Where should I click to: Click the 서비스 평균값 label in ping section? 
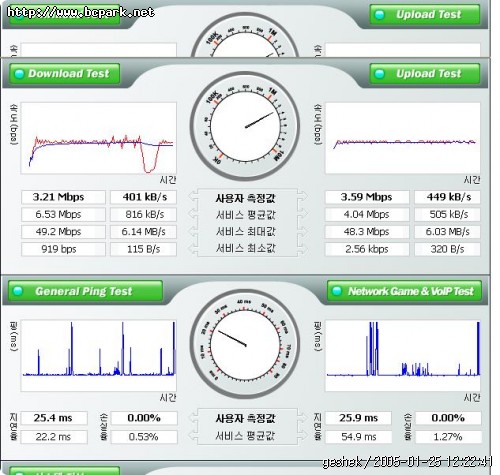point(246,436)
